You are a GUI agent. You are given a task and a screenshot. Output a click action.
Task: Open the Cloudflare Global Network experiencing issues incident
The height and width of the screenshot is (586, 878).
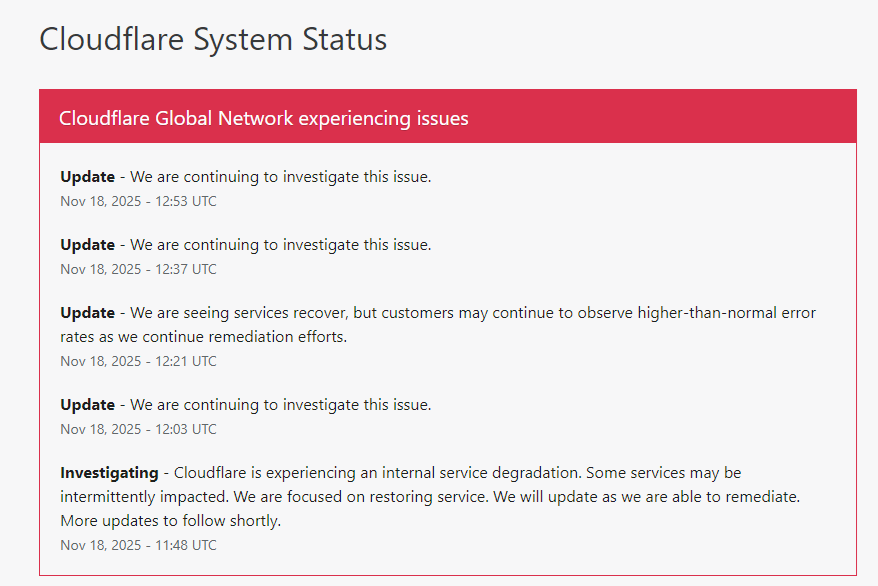(263, 118)
